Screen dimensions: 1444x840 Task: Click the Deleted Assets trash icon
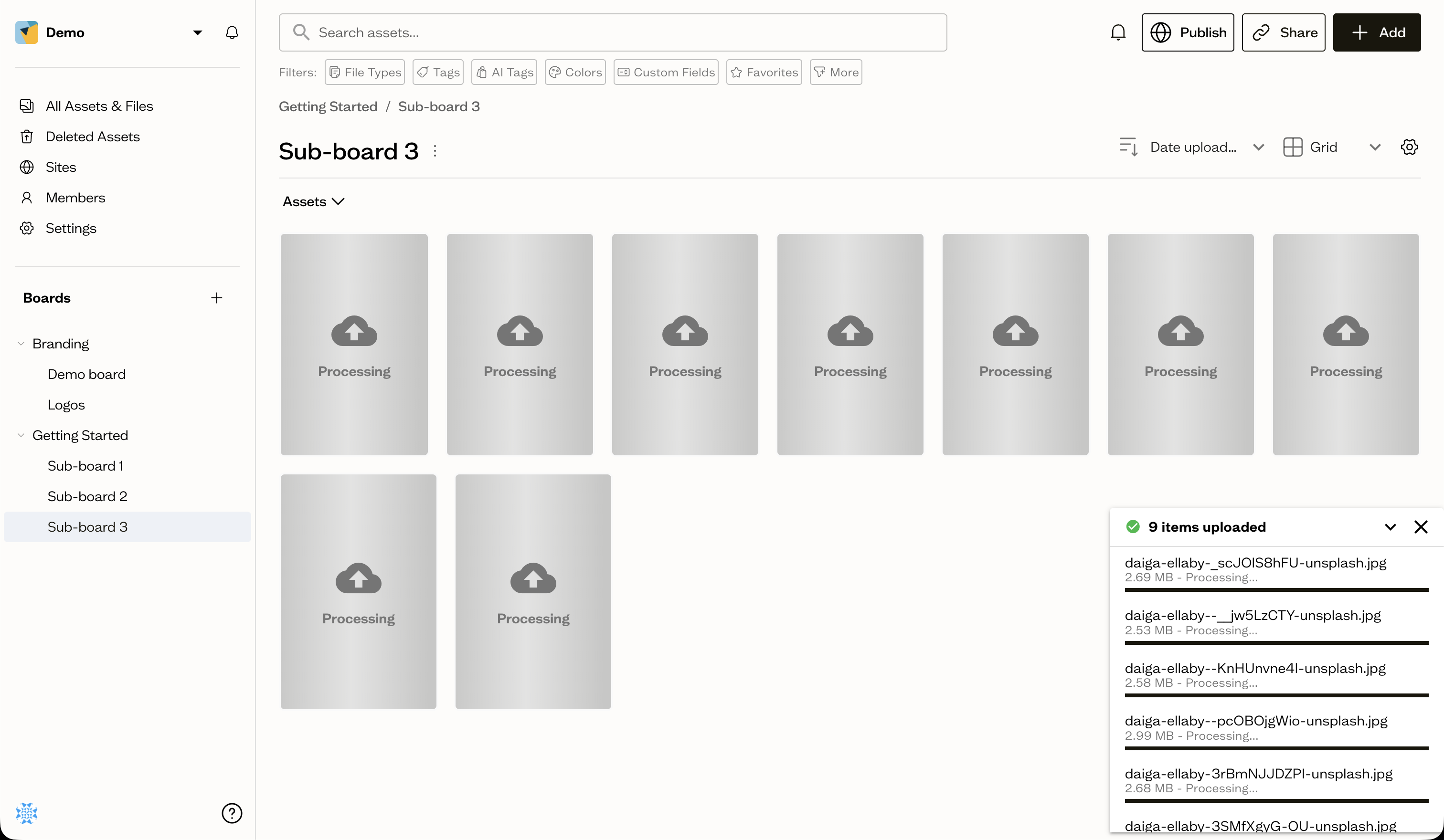(26, 136)
